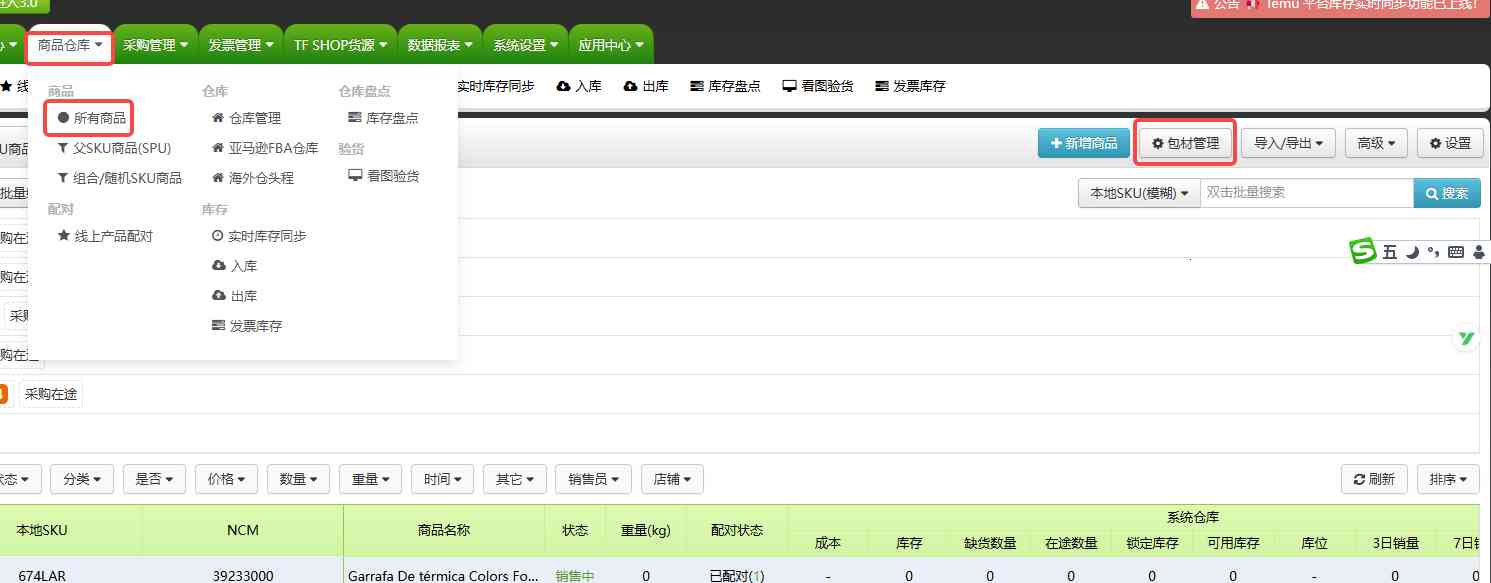This screenshot has width=1491, height=583.
Task: Click the 入库 cloud upload icon in toolbar
Action: (x=564, y=87)
